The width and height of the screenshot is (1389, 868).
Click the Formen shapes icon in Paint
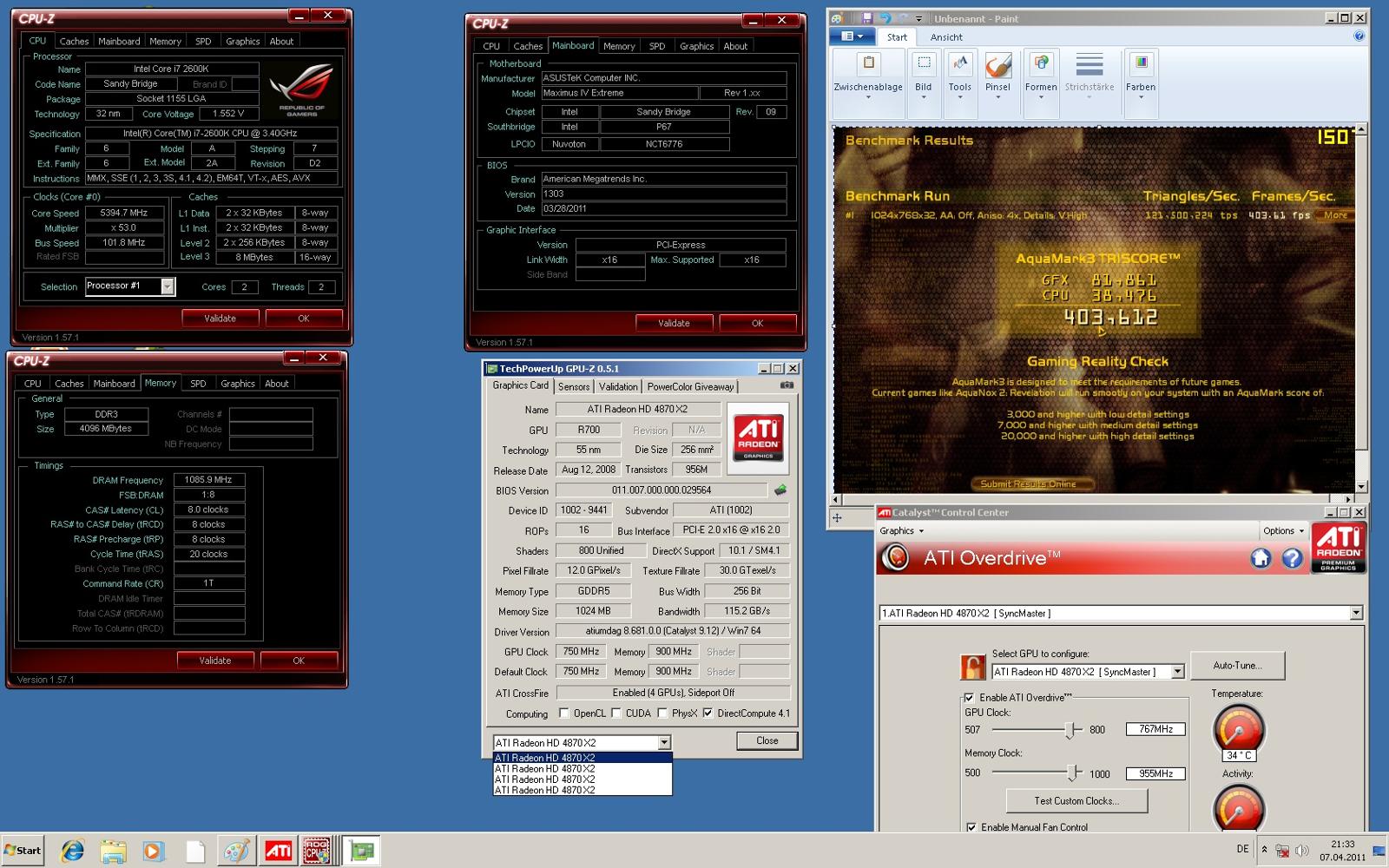click(x=1041, y=64)
